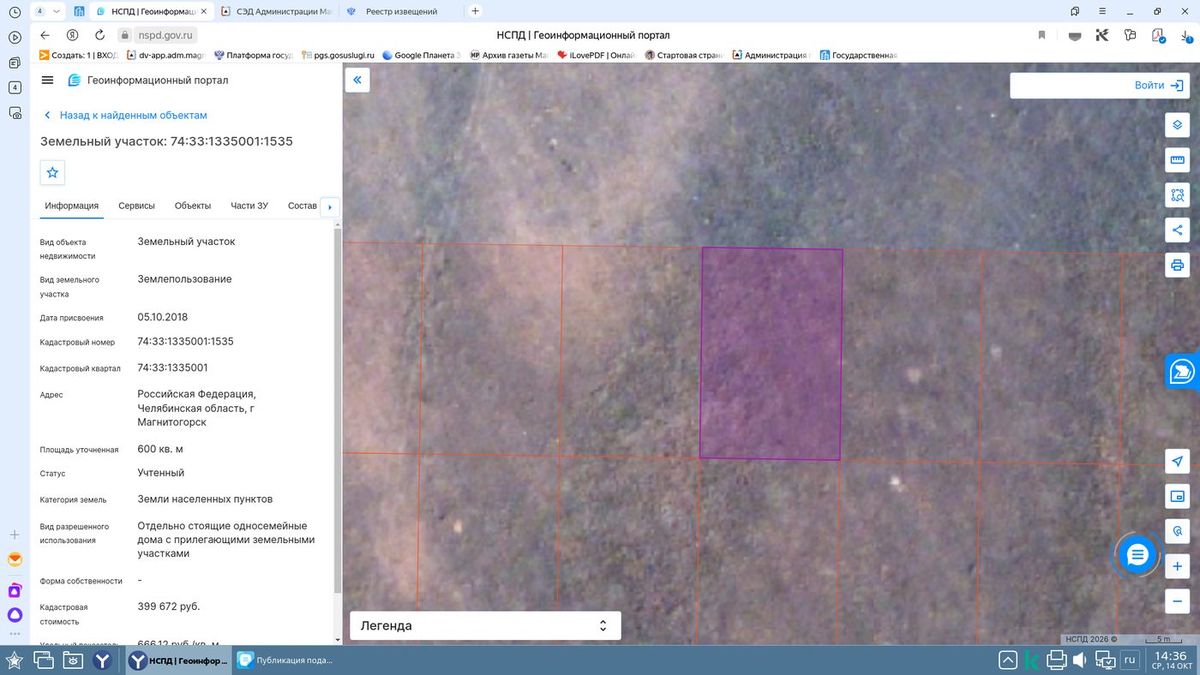Open Публикация пода... window in the taskbar

click(x=285, y=660)
